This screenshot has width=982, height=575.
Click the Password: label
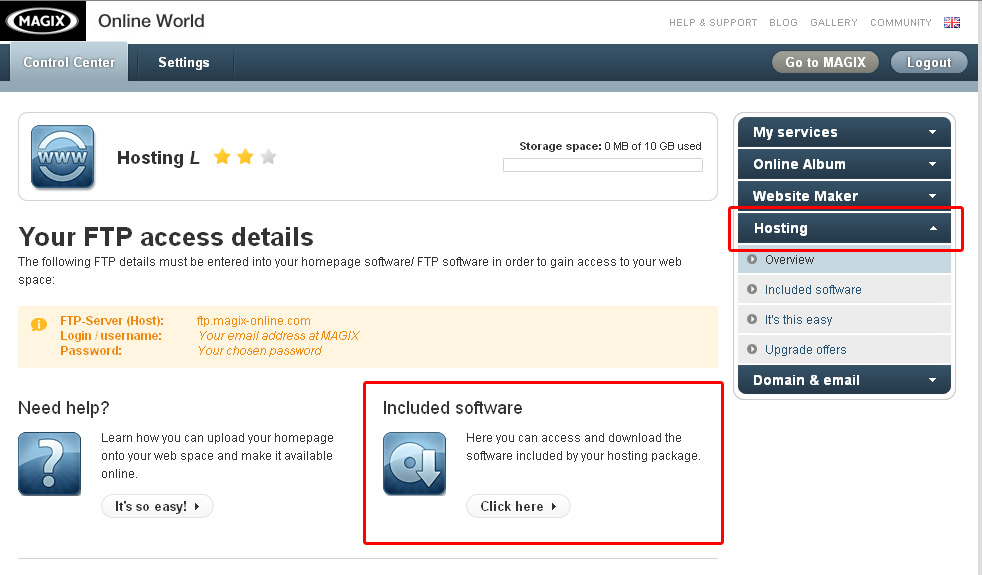[91, 351]
